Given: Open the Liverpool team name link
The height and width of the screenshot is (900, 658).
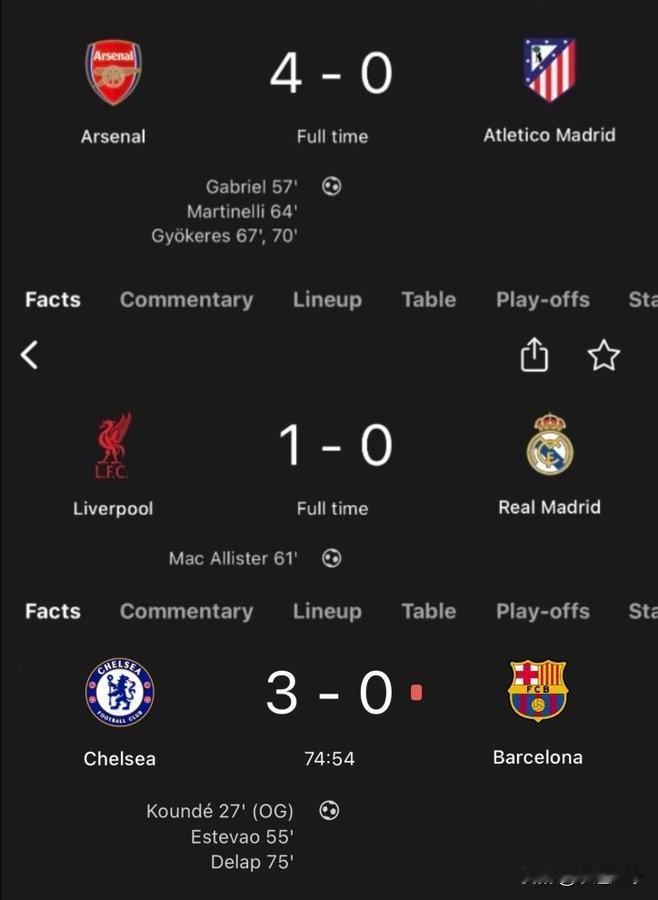Looking at the screenshot, I should pyautogui.click(x=113, y=509).
